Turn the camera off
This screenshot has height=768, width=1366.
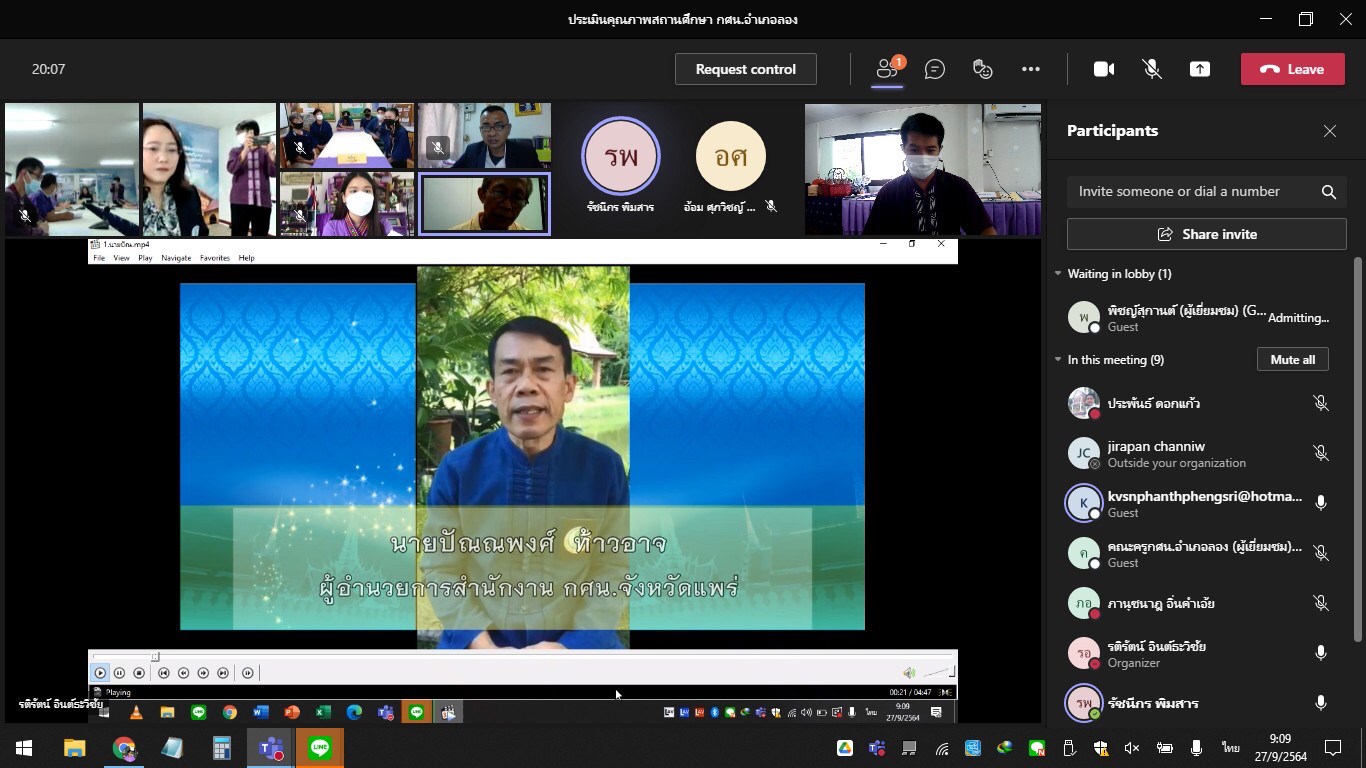1103,69
